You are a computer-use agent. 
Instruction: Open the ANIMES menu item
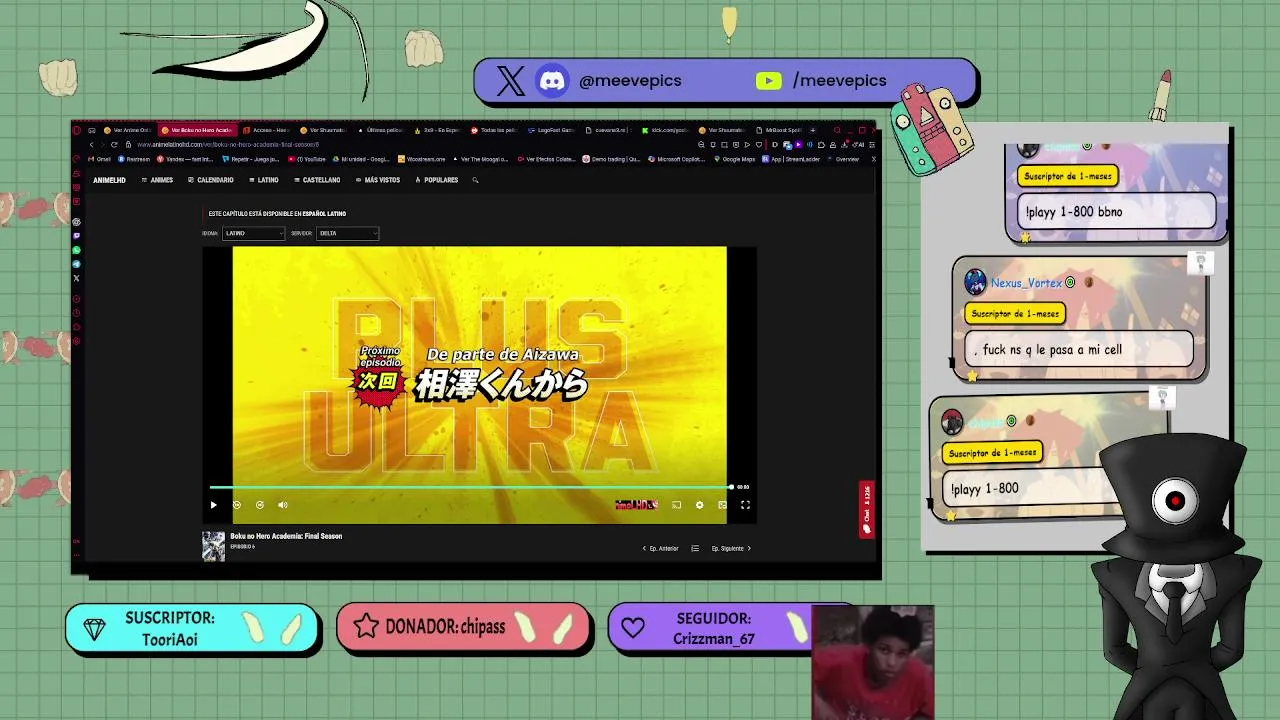157,180
